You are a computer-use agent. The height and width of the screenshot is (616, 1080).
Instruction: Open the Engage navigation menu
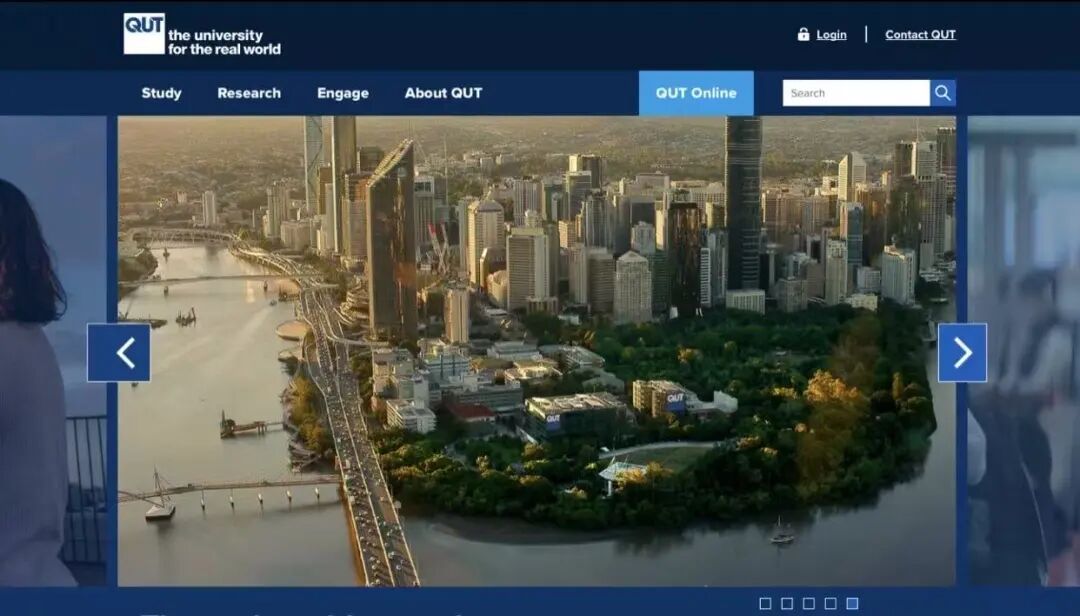(343, 93)
